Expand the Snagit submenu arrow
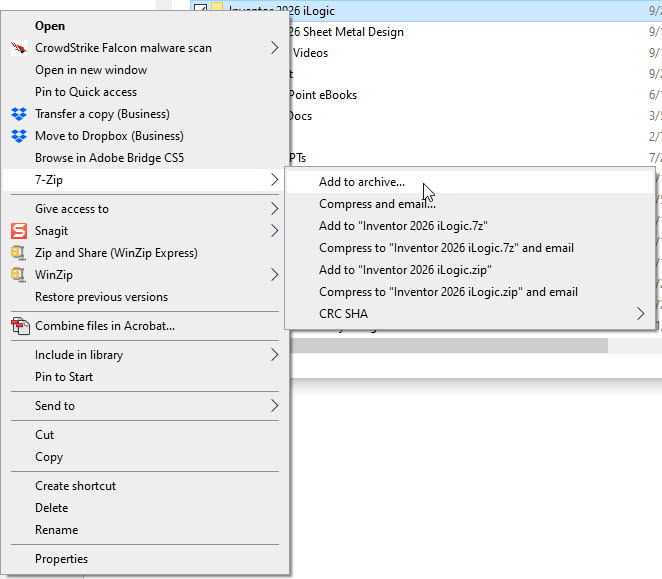Viewport: 662px width, 579px height. (x=274, y=231)
